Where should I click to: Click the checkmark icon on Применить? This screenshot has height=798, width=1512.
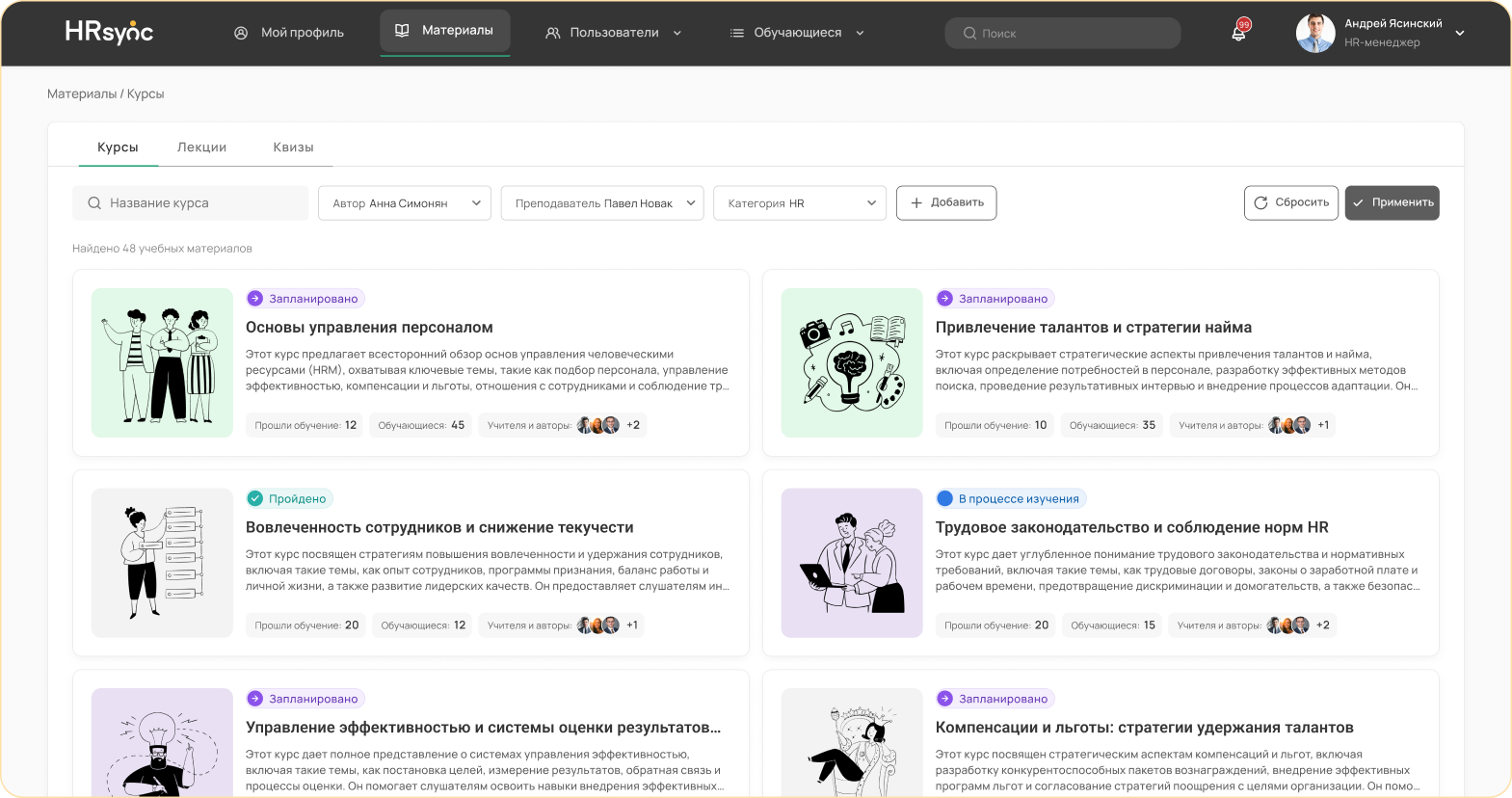coord(1359,203)
